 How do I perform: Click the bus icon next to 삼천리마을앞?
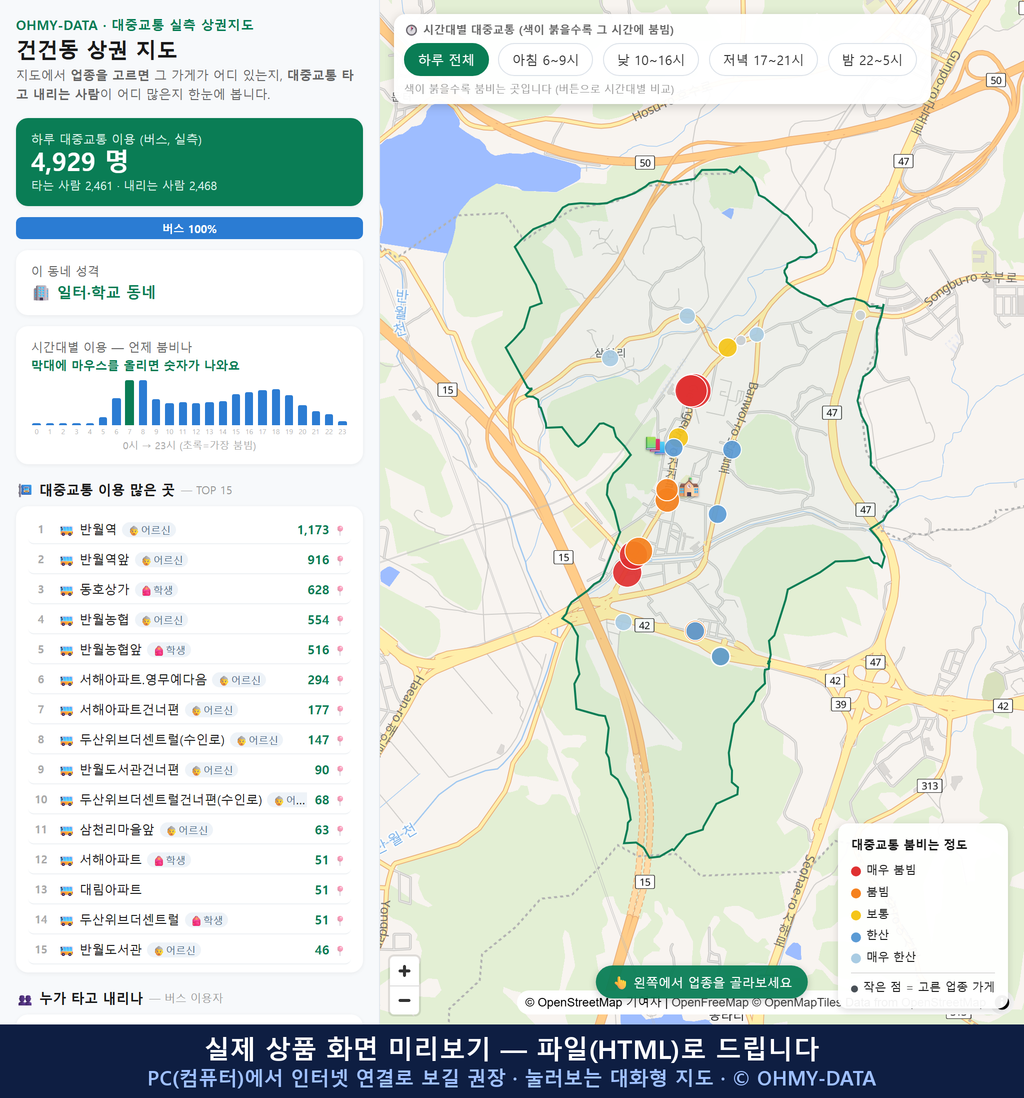[x=67, y=831]
